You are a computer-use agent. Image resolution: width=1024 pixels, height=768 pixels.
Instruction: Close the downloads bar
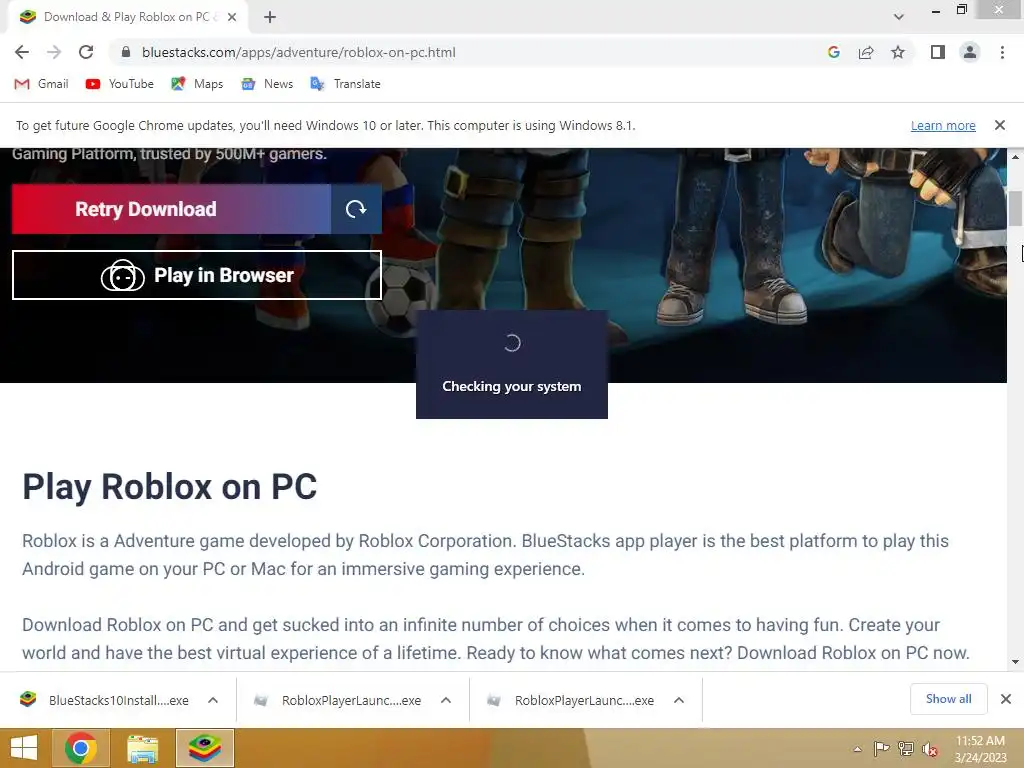pos(1006,699)
